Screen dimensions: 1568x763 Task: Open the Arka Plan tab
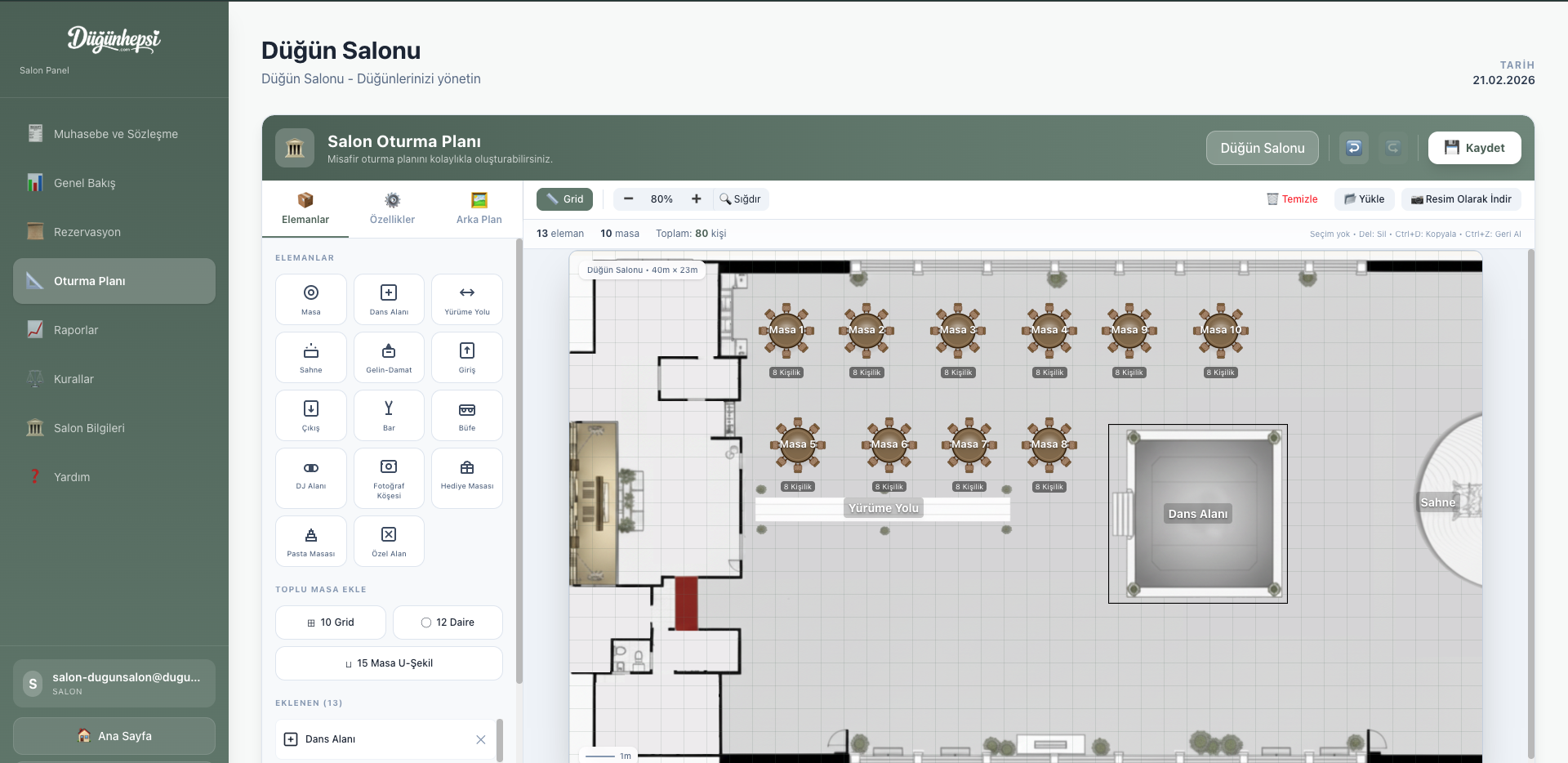[479, 209]
